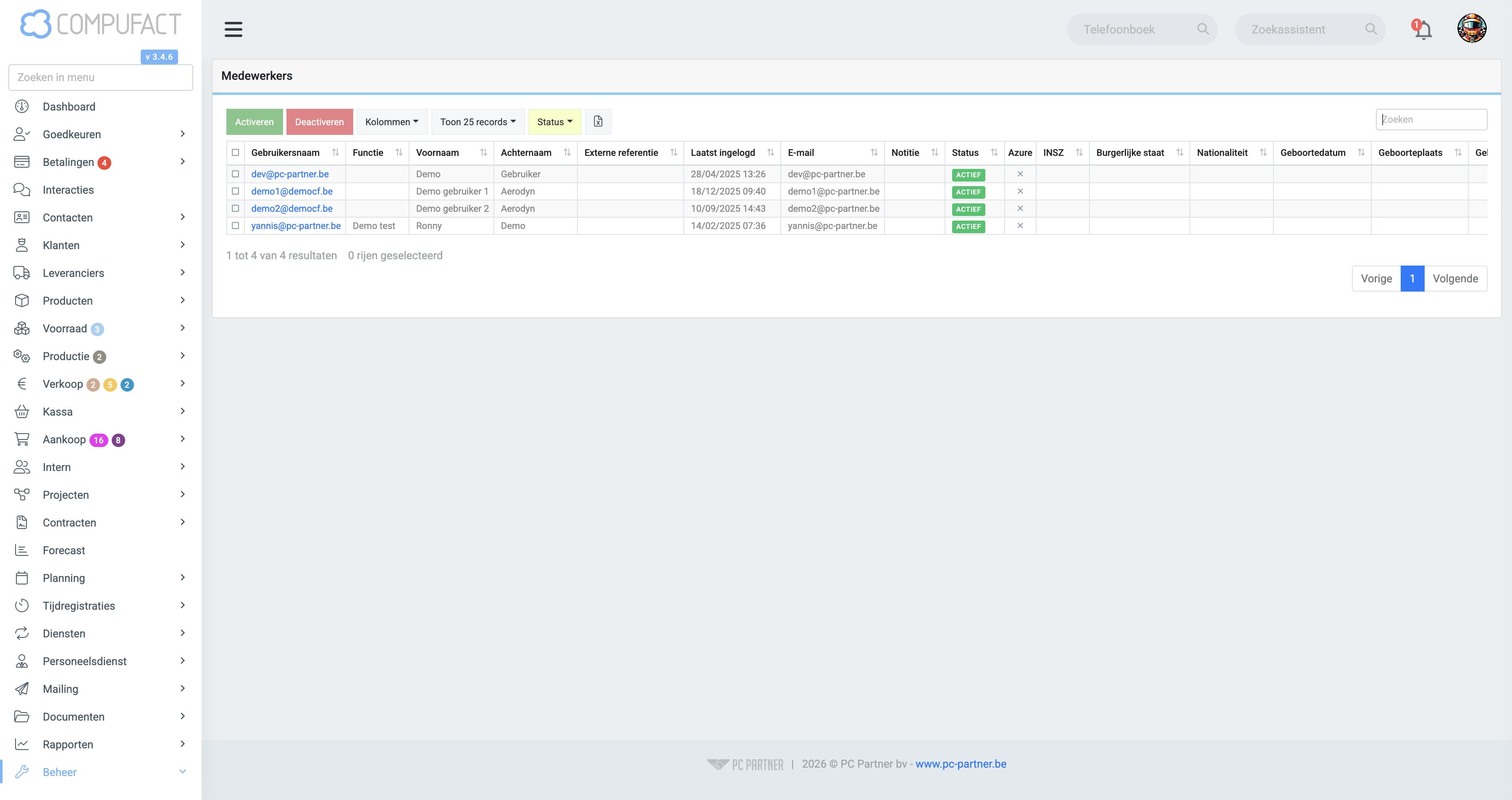Click the Leveranciers truck icon

click(x=22, y=273)
